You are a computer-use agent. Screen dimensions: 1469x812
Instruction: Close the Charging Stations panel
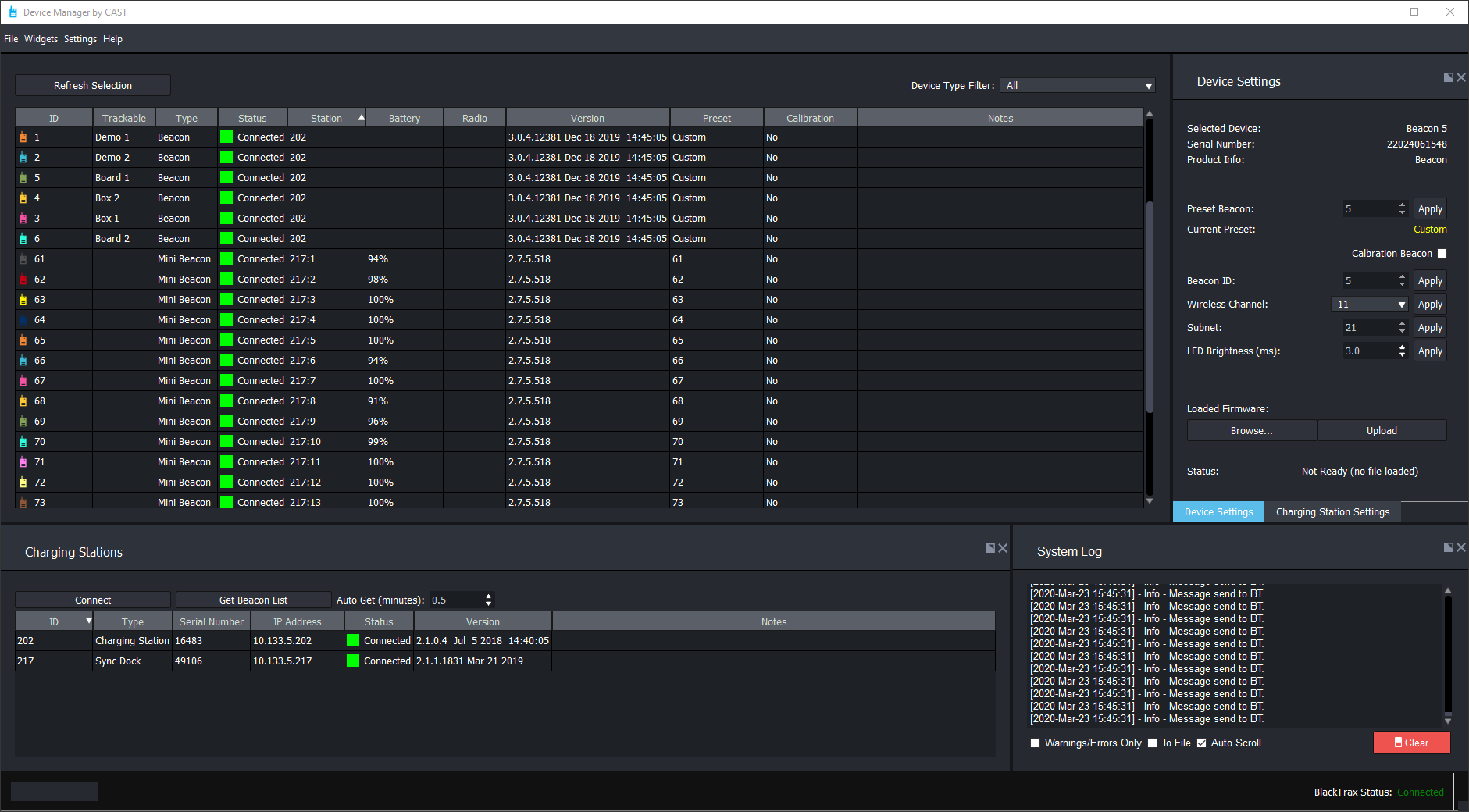click(1003, 548)
